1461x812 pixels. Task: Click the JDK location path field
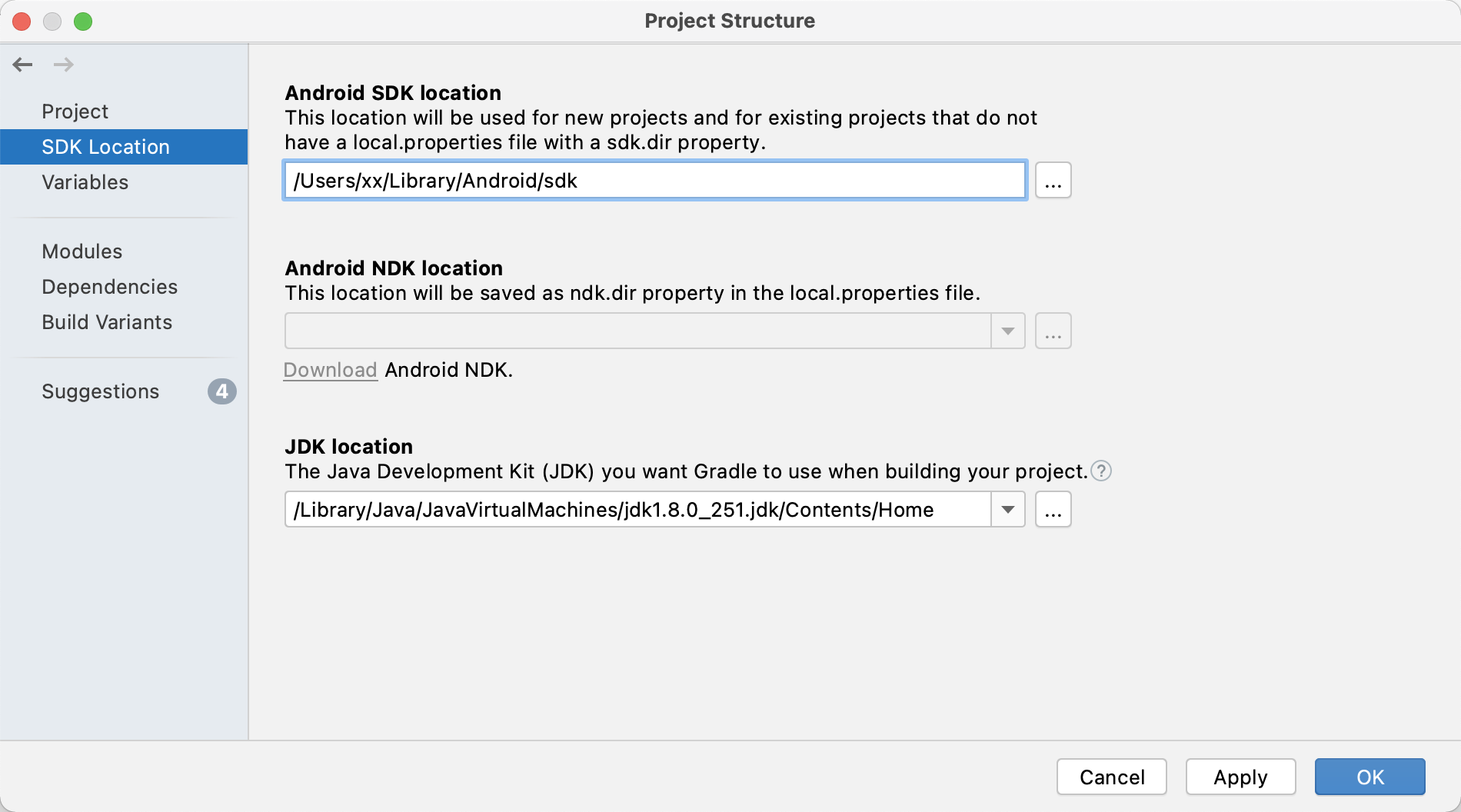coord(638,510)
